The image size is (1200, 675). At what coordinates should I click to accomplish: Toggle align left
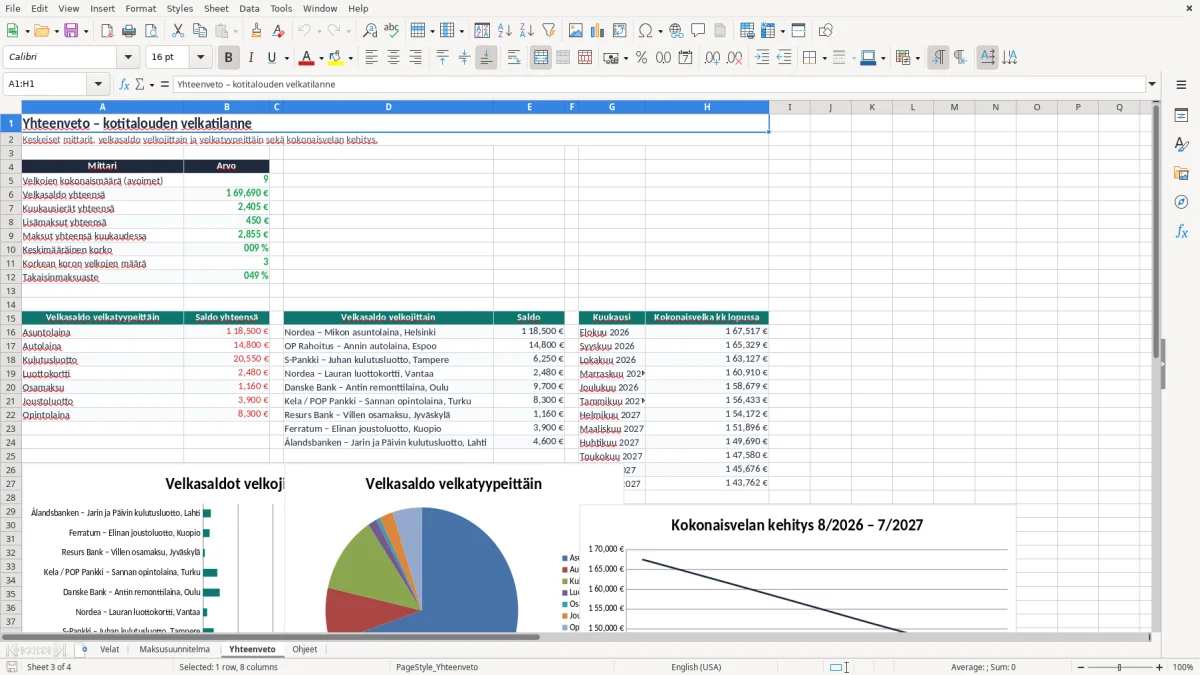tap(372, 58)
